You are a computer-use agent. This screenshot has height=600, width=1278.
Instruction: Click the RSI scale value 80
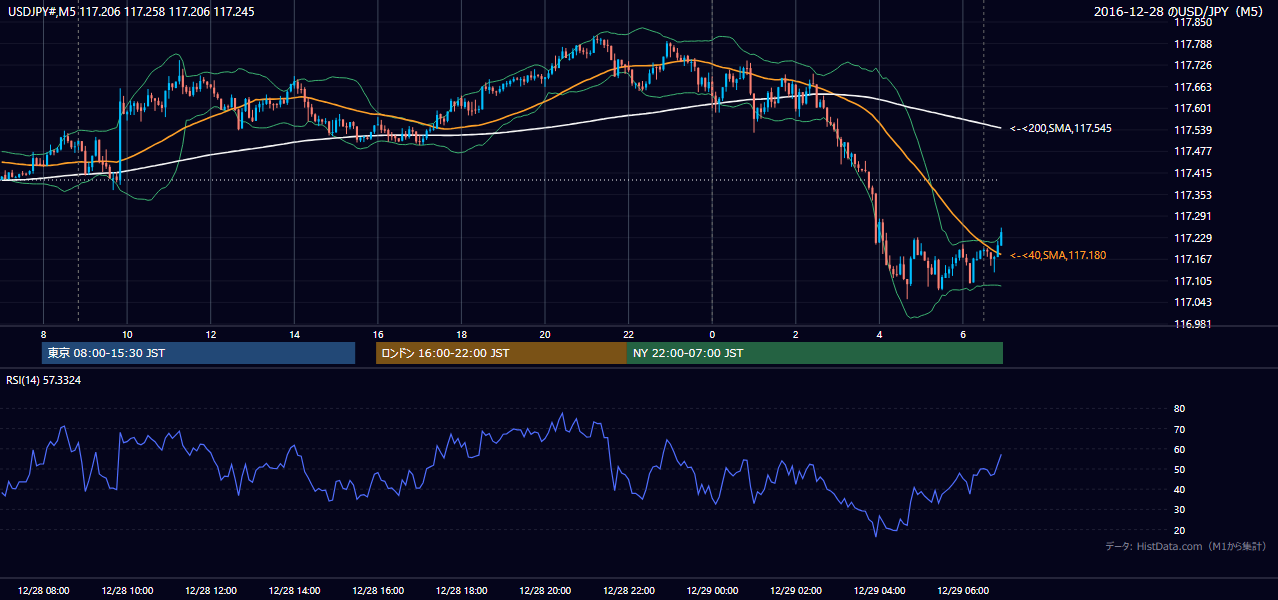point(1180,409)
